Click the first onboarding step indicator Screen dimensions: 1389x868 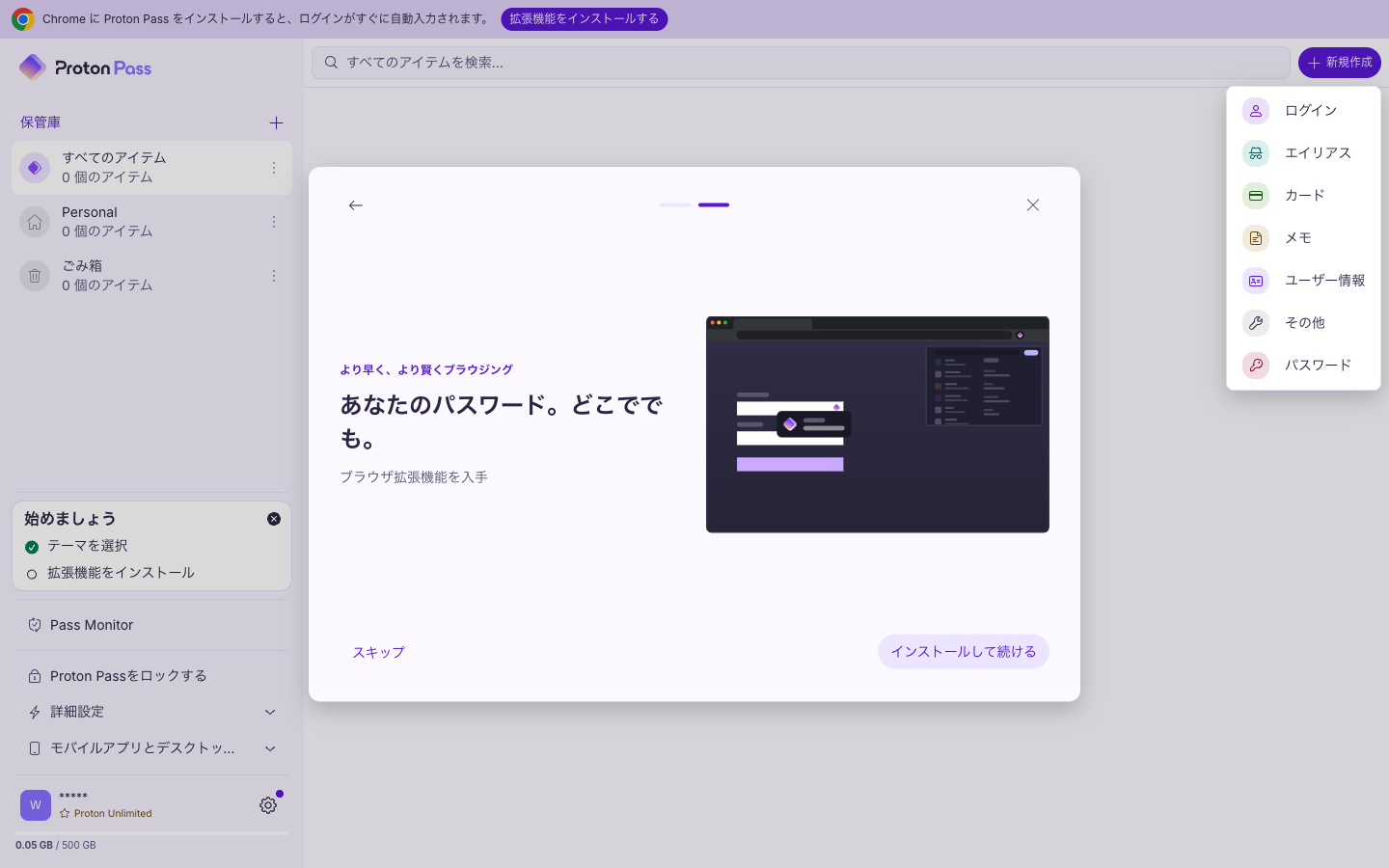tap(675, 205)
